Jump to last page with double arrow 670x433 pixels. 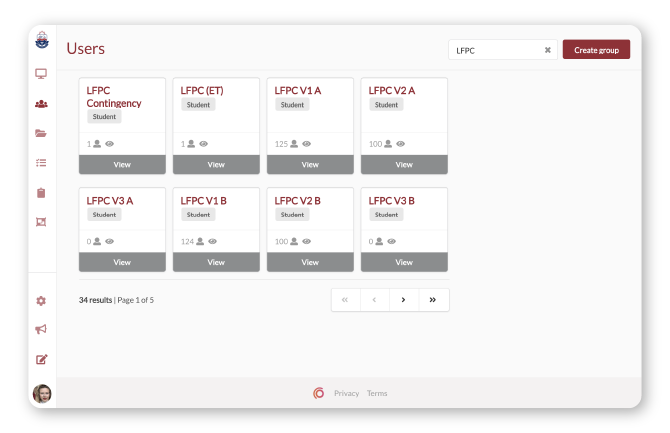click(x=433, y=299)
